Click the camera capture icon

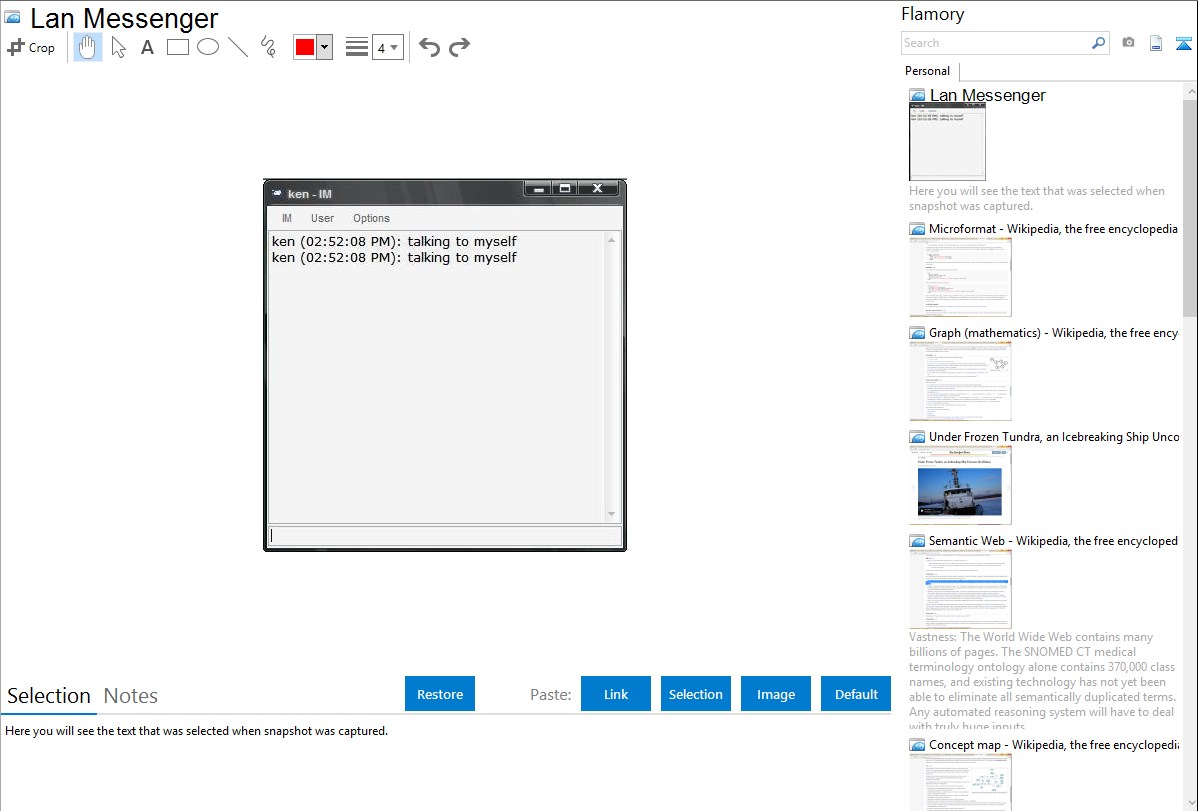(x=1128, y=43)
